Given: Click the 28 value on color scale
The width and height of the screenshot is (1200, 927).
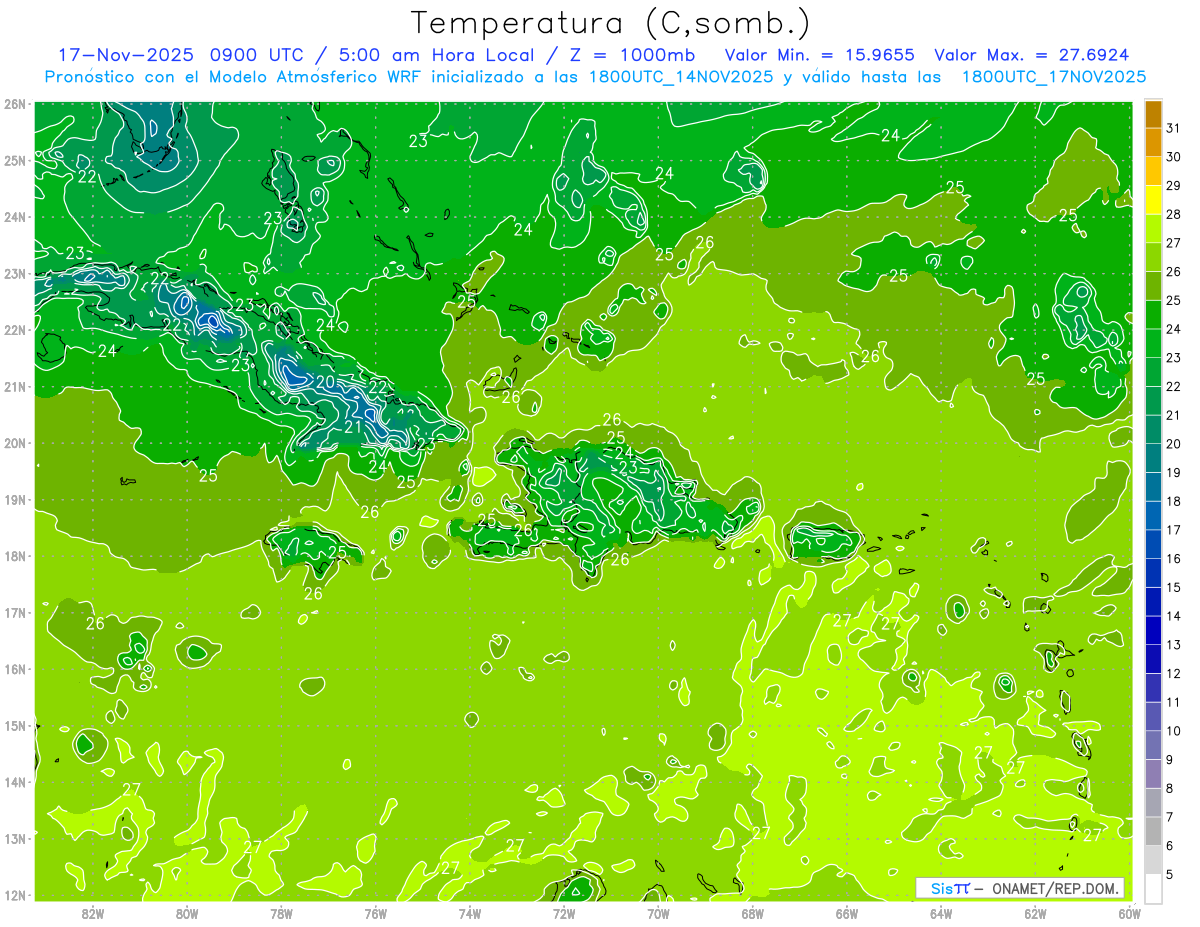Looking at the screenshot, I should click(x=1173, y=214).
